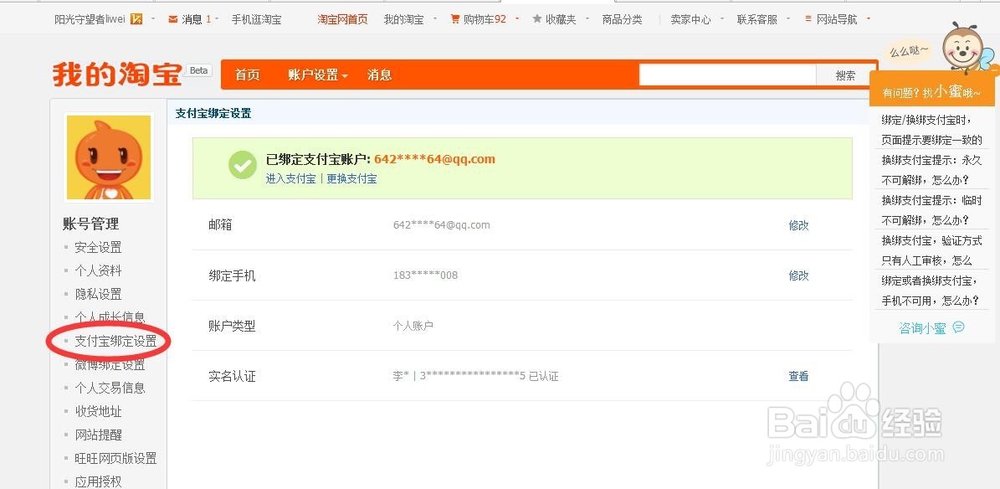
Task: Click the green checkmark bound icon
Action: pos(242,165)
